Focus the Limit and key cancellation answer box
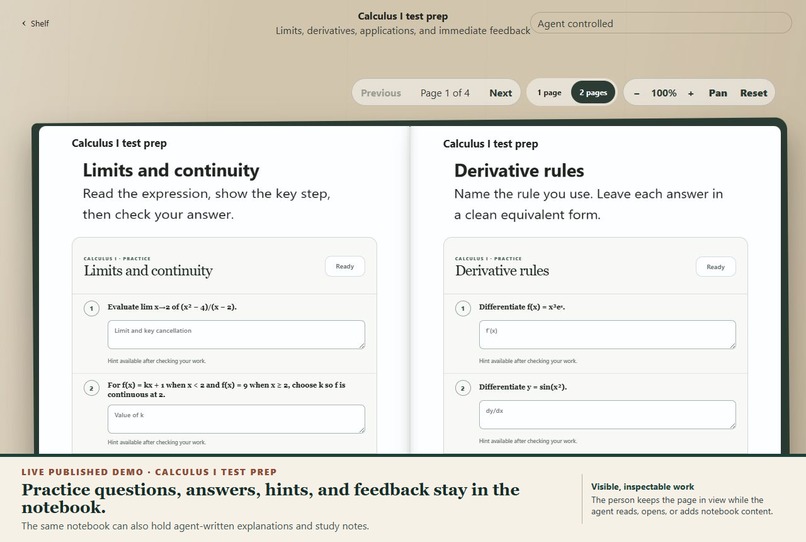This screenshot has width=806, height=542. pyautogui.click(x=236, y=335)
